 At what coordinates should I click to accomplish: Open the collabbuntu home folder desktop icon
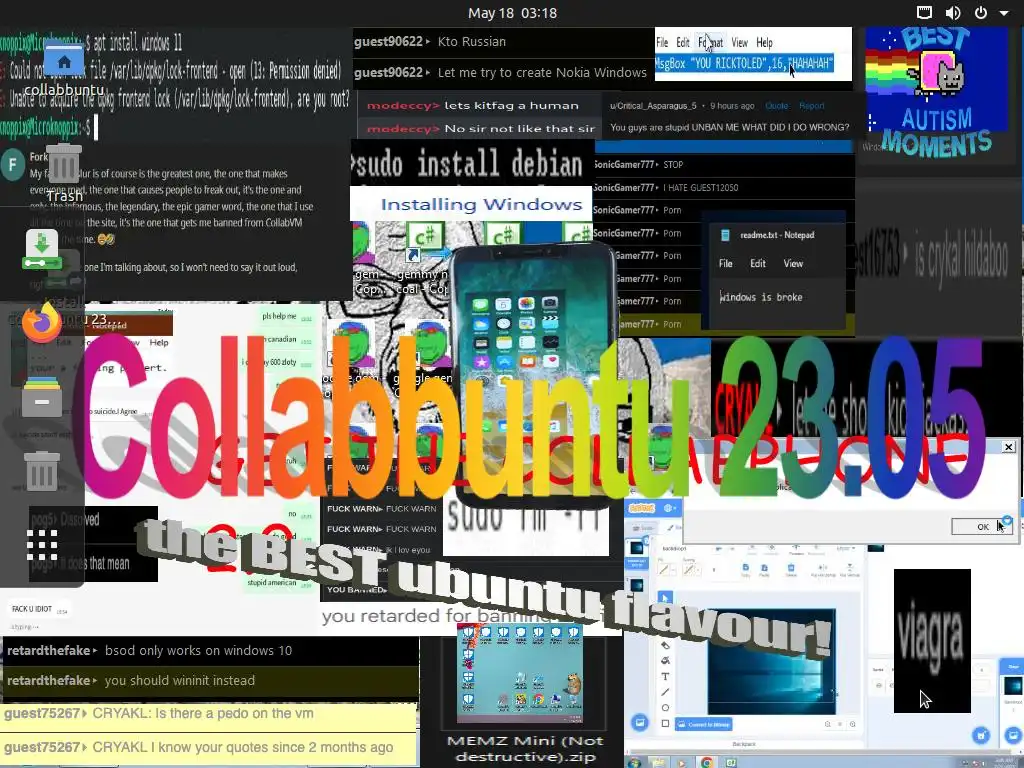63,60
